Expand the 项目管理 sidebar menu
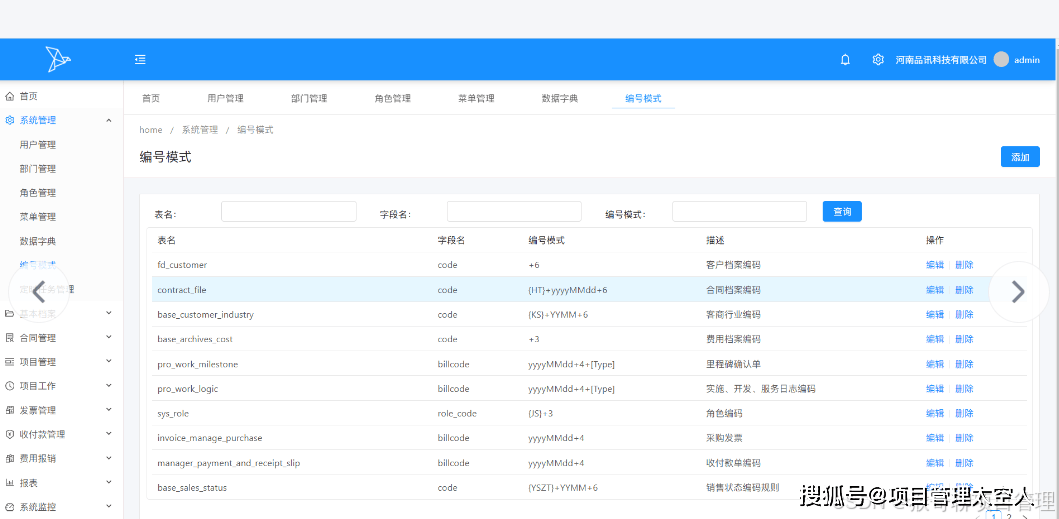1059x519 pixels. [x=108, y=362]
